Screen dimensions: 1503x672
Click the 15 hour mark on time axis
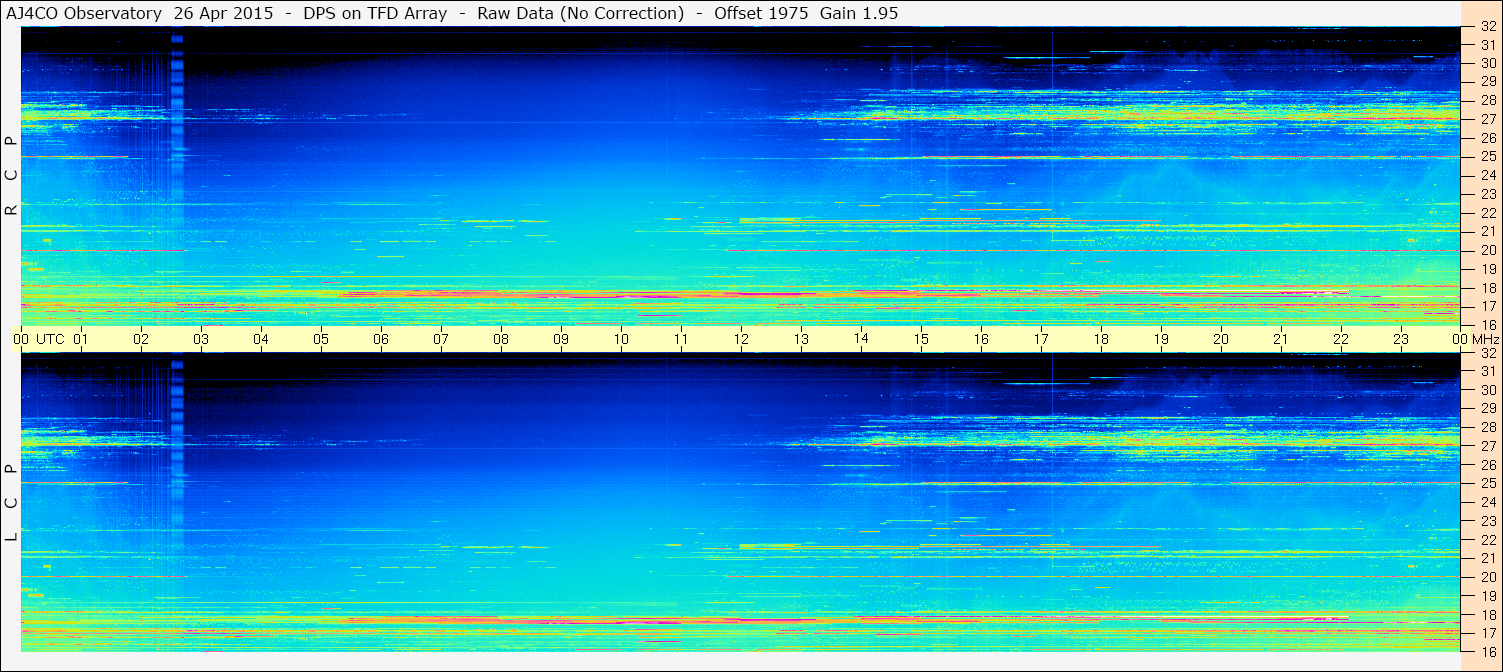click(x=921, y=339)
